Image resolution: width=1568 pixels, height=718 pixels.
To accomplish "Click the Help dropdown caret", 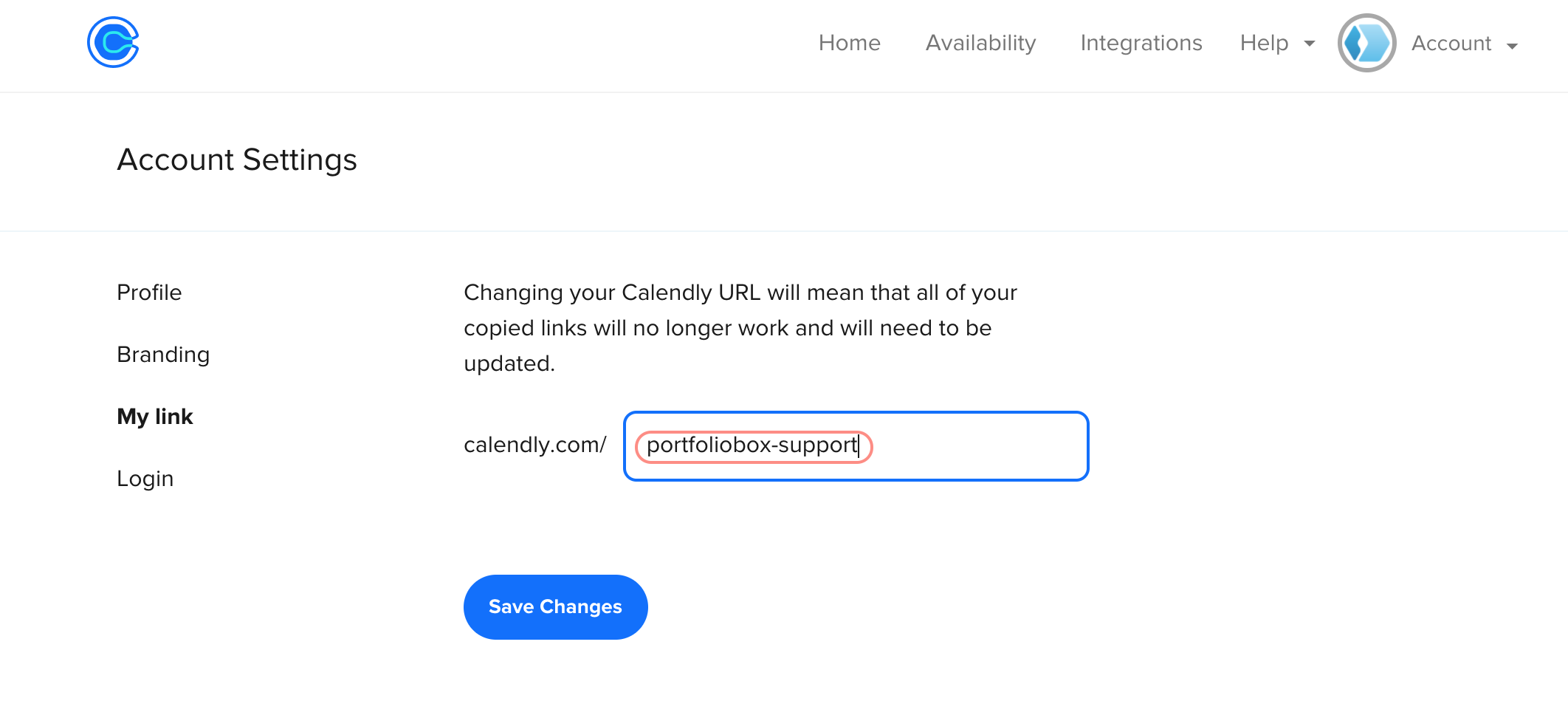I will coord(1309,44).
